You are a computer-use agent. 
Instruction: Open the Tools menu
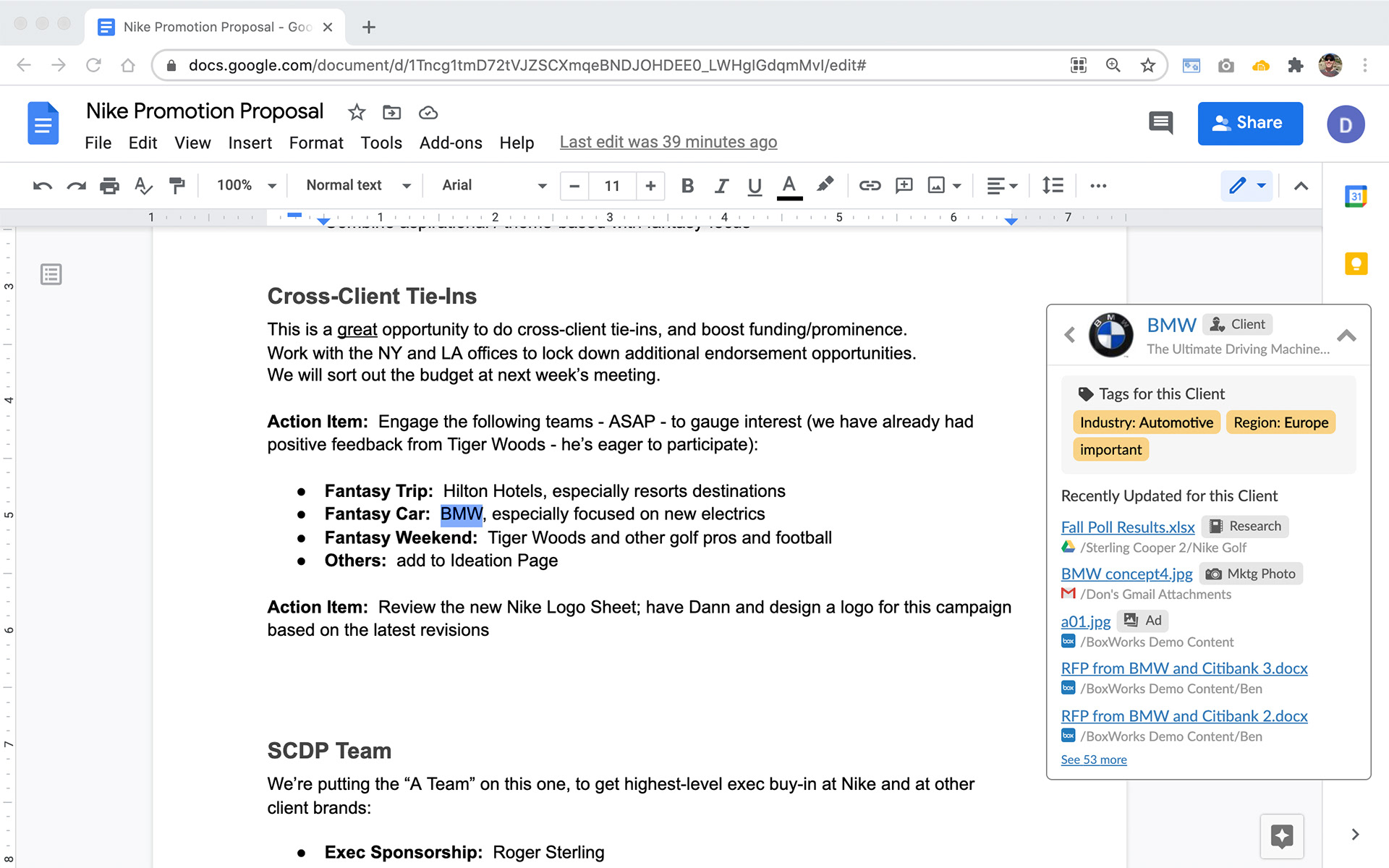(381, 142)
